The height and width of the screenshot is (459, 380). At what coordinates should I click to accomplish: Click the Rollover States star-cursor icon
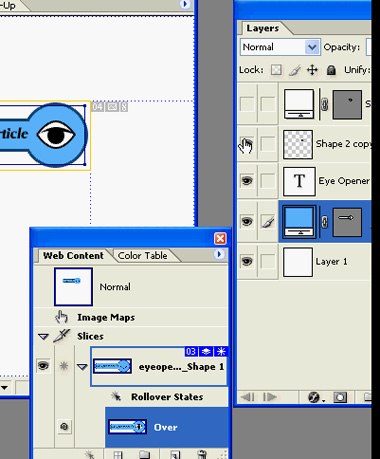pyautogui.click(x=116, y=396)
